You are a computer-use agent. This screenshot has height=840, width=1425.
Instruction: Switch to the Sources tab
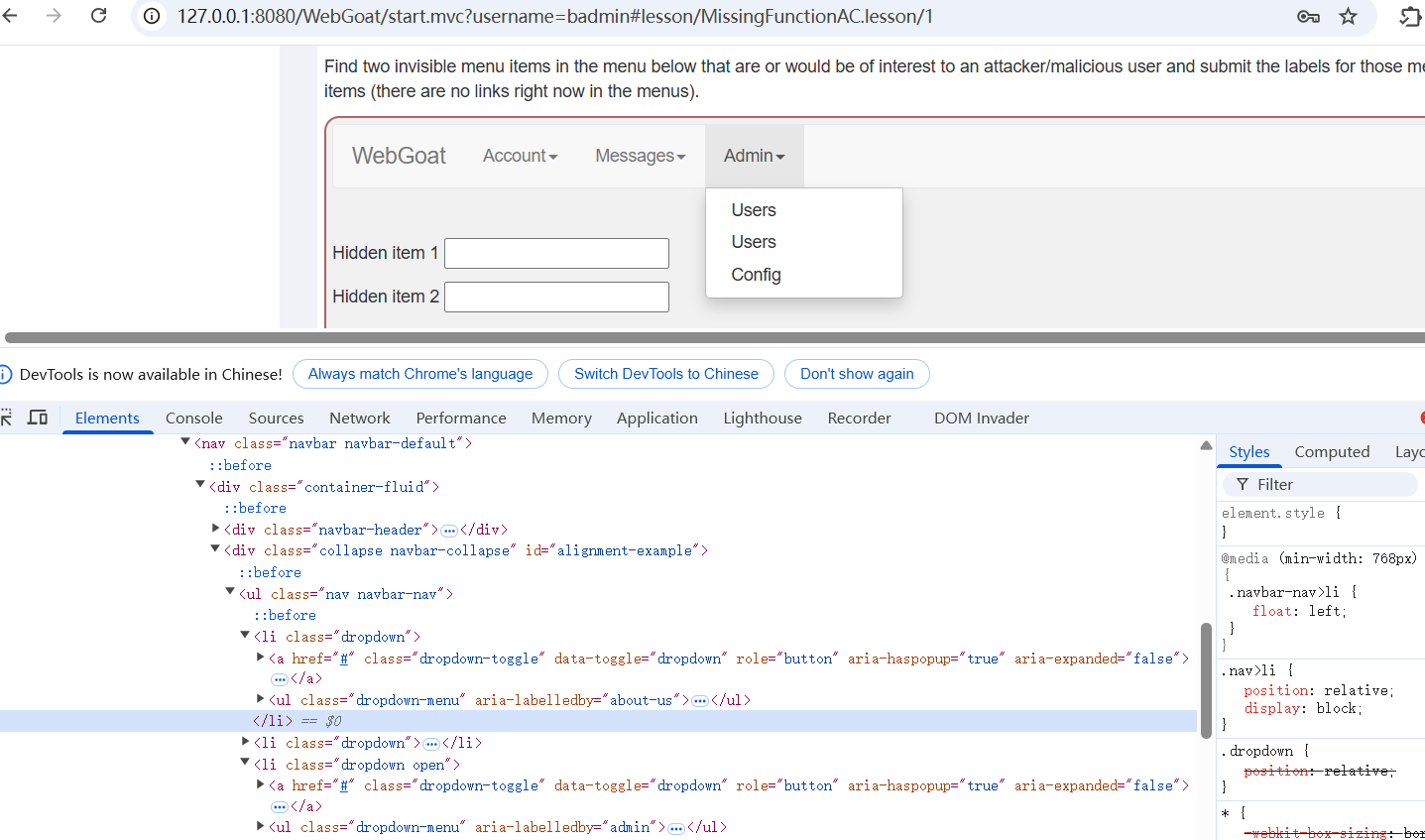pos(276,418)
